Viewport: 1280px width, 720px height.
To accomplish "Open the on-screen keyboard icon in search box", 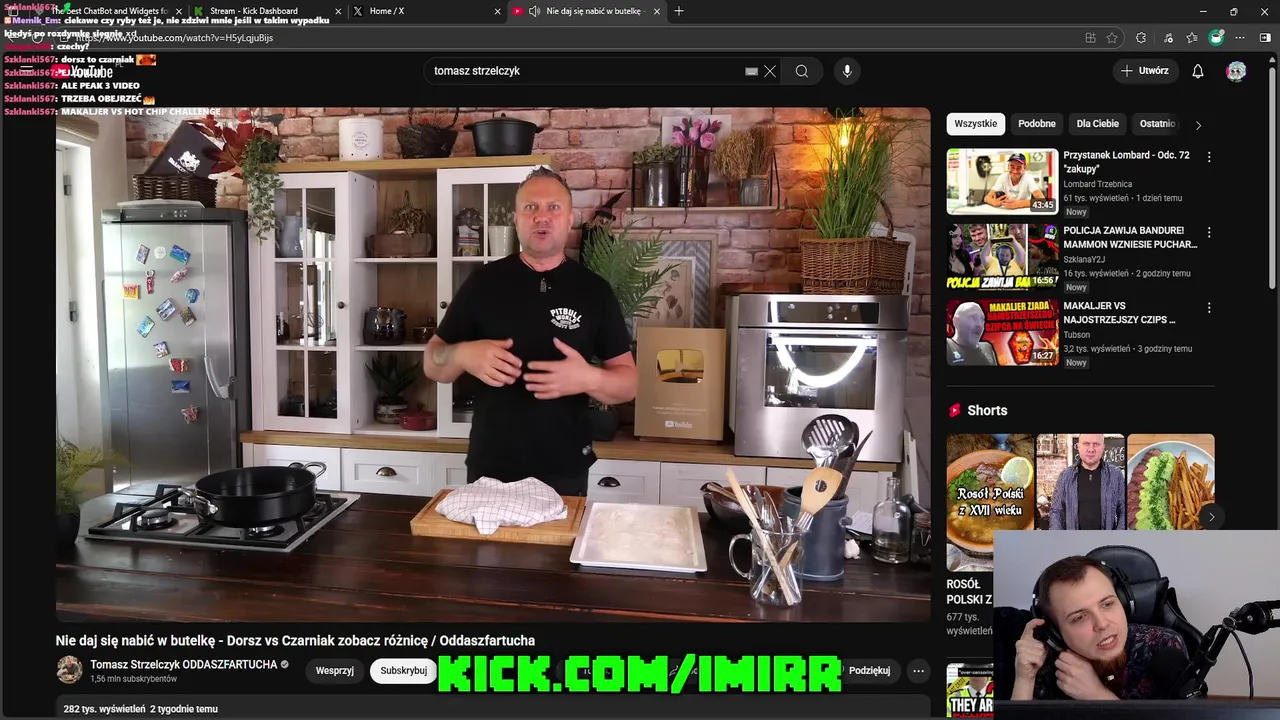I will (x=751, y=71).
